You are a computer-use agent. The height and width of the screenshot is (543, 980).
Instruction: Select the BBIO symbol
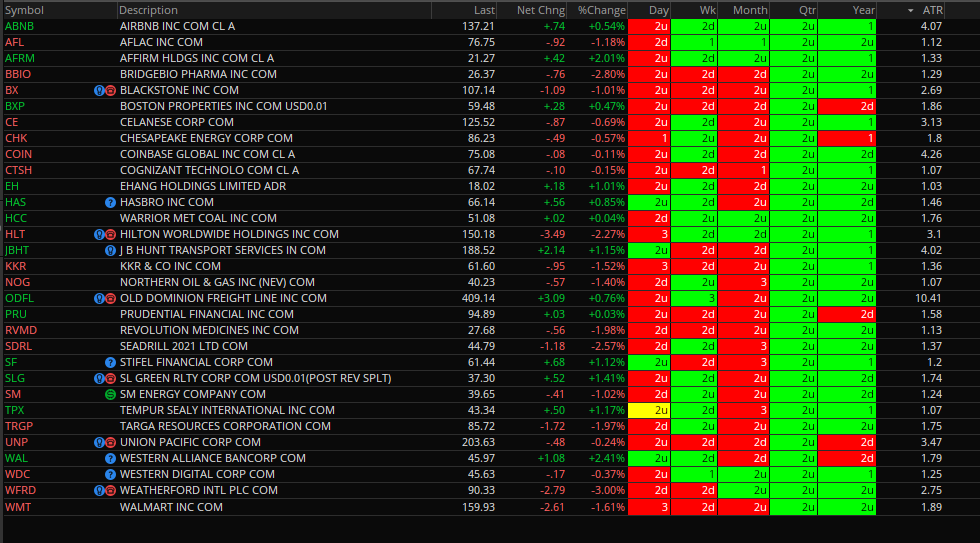18,74
